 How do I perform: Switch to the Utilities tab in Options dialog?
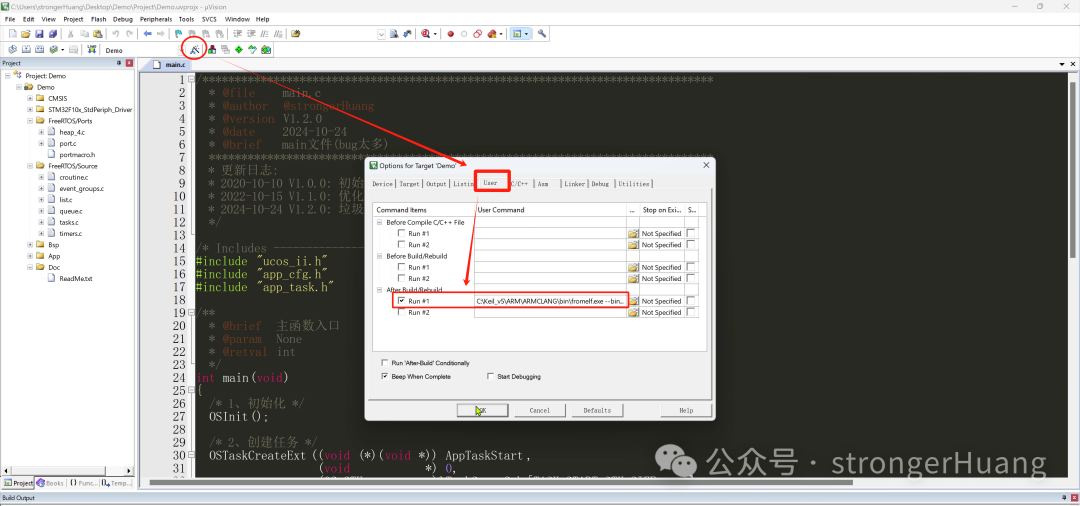pyautogui.click(x=633, y=184)
